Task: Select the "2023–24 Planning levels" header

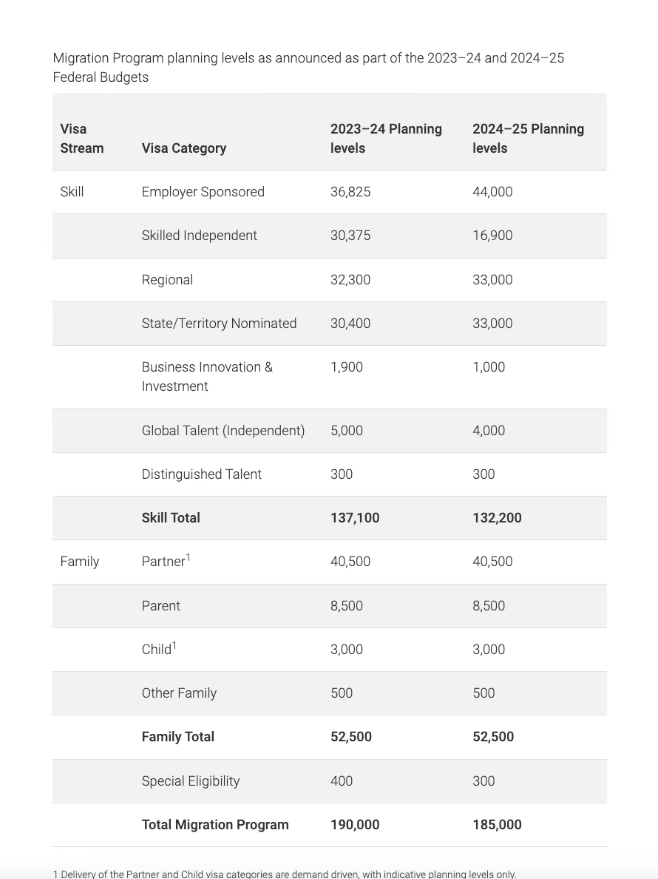Action: pos(386,138)
